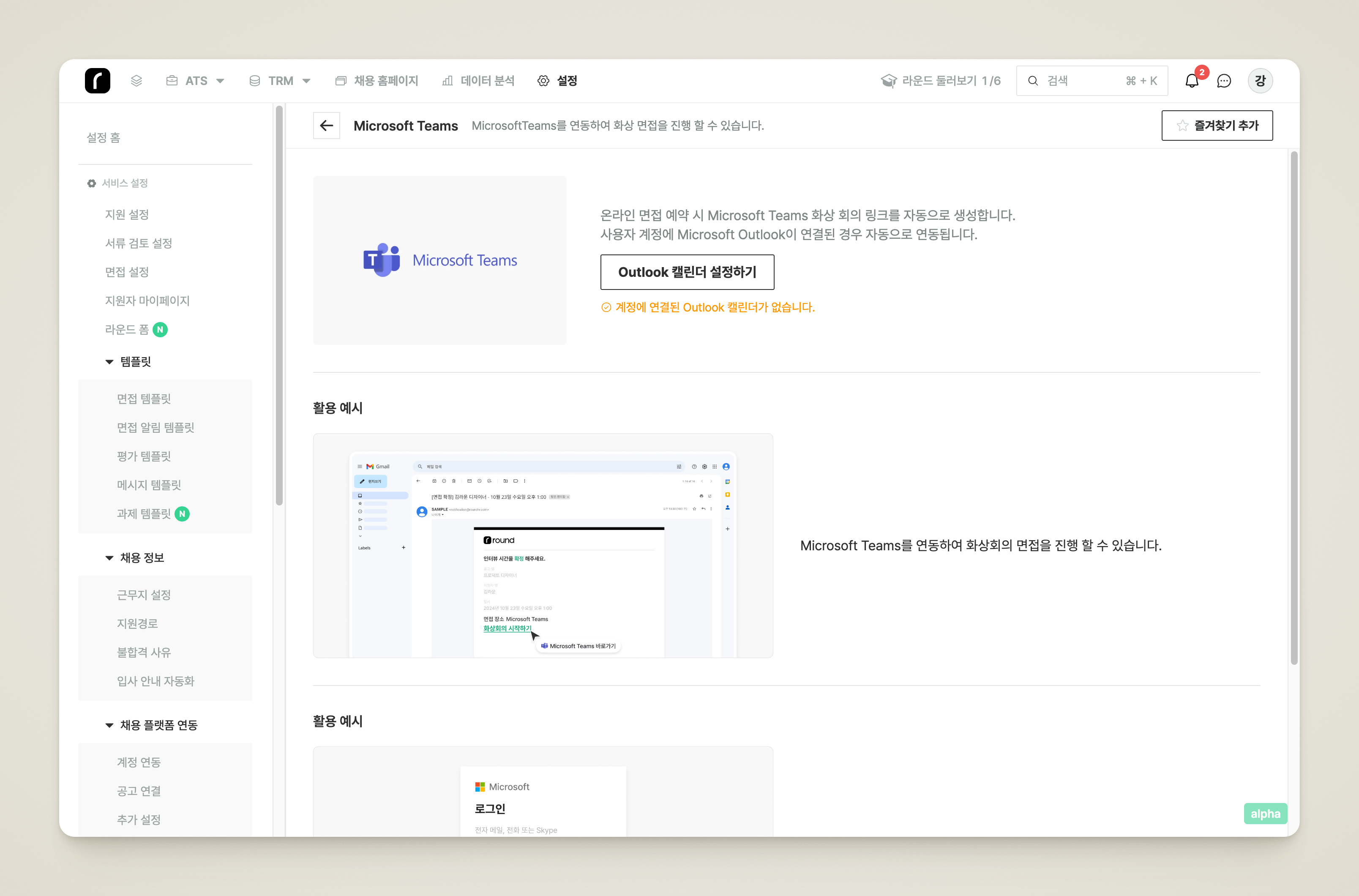Screen dimensions: 1359x896
Task: Click the 설정 gear icon in the nav
Action: point(543,81)
